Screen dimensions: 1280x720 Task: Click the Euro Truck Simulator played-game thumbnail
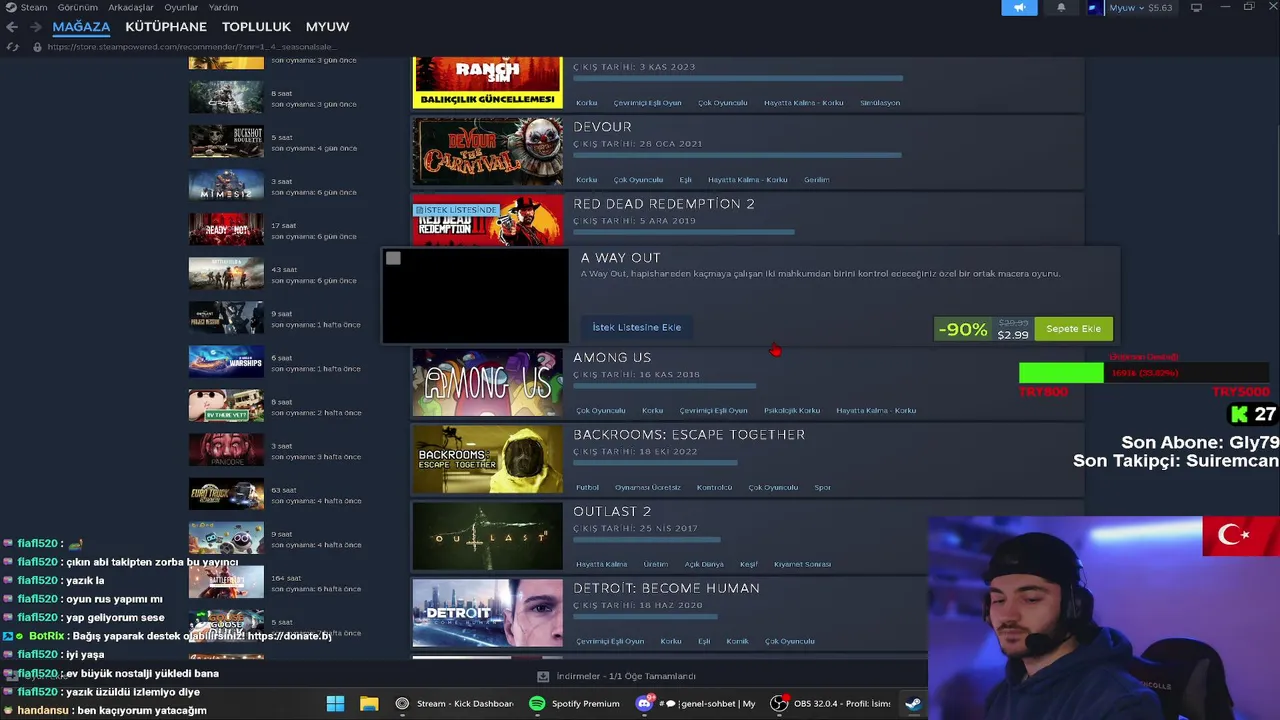pos(226,493)
